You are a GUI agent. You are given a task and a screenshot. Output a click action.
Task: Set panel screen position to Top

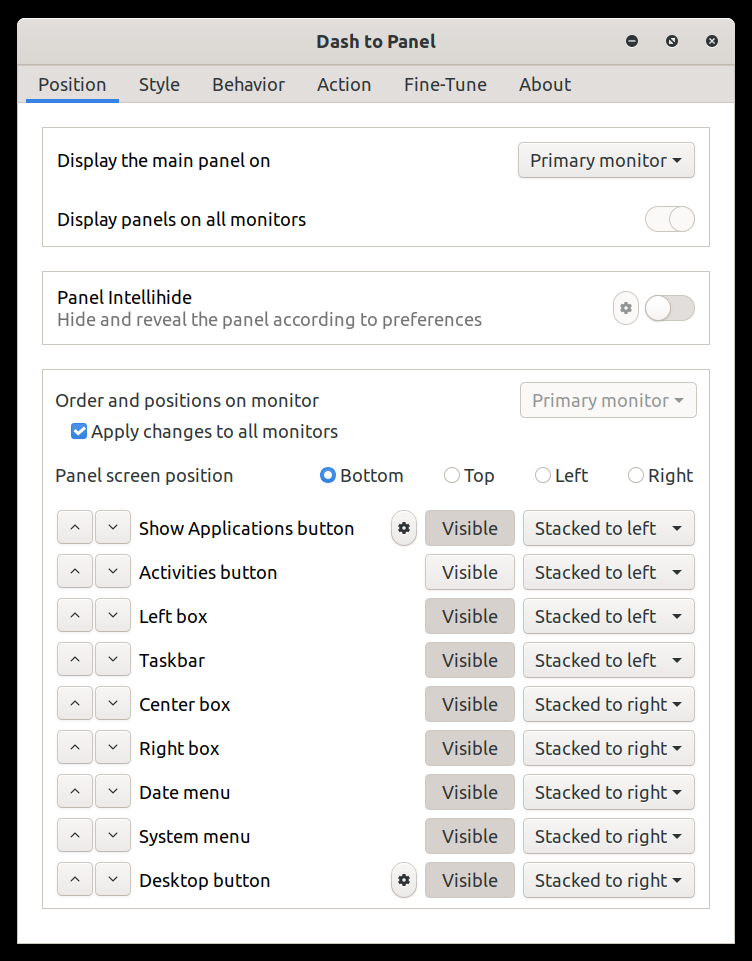click(x=451, y=475)
